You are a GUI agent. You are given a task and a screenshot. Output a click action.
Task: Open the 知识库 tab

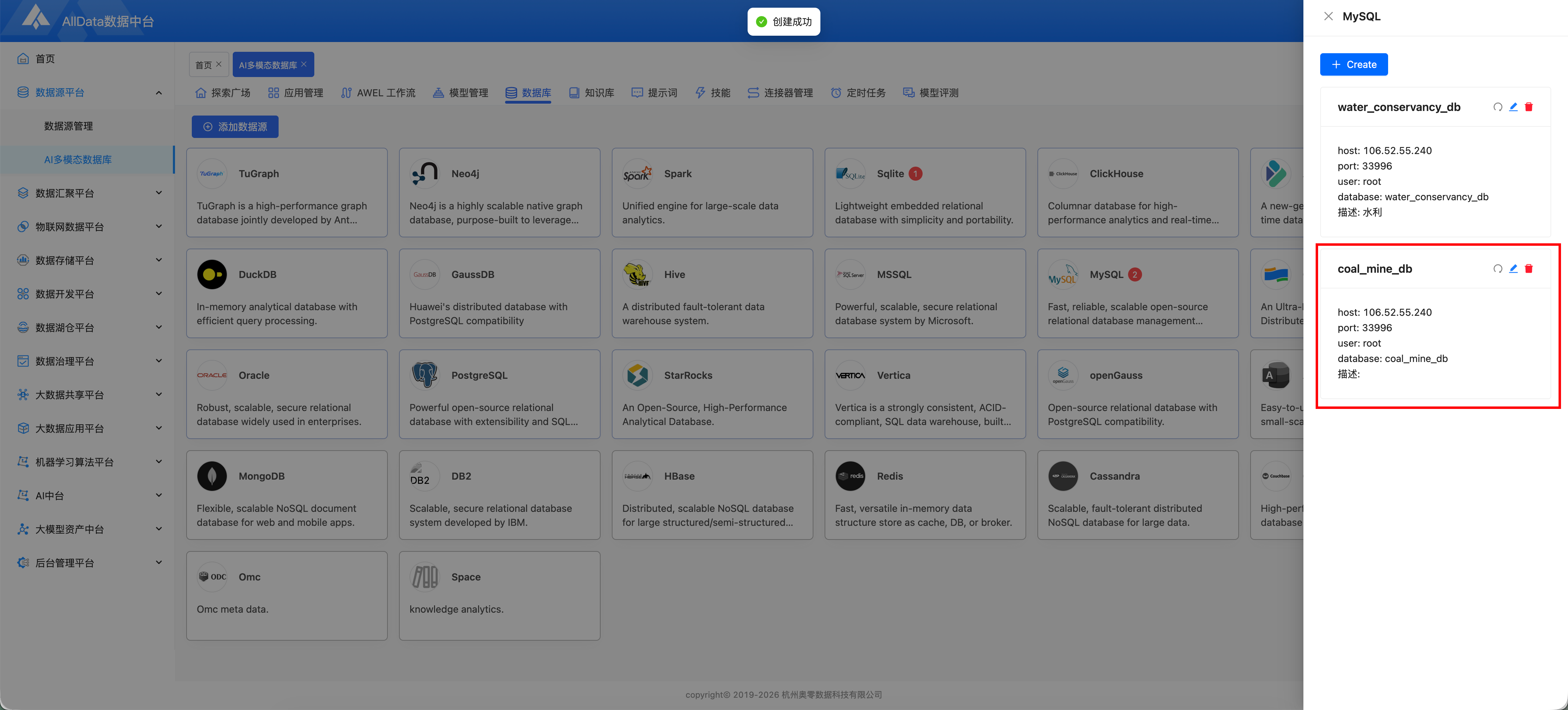pos(591,92)
